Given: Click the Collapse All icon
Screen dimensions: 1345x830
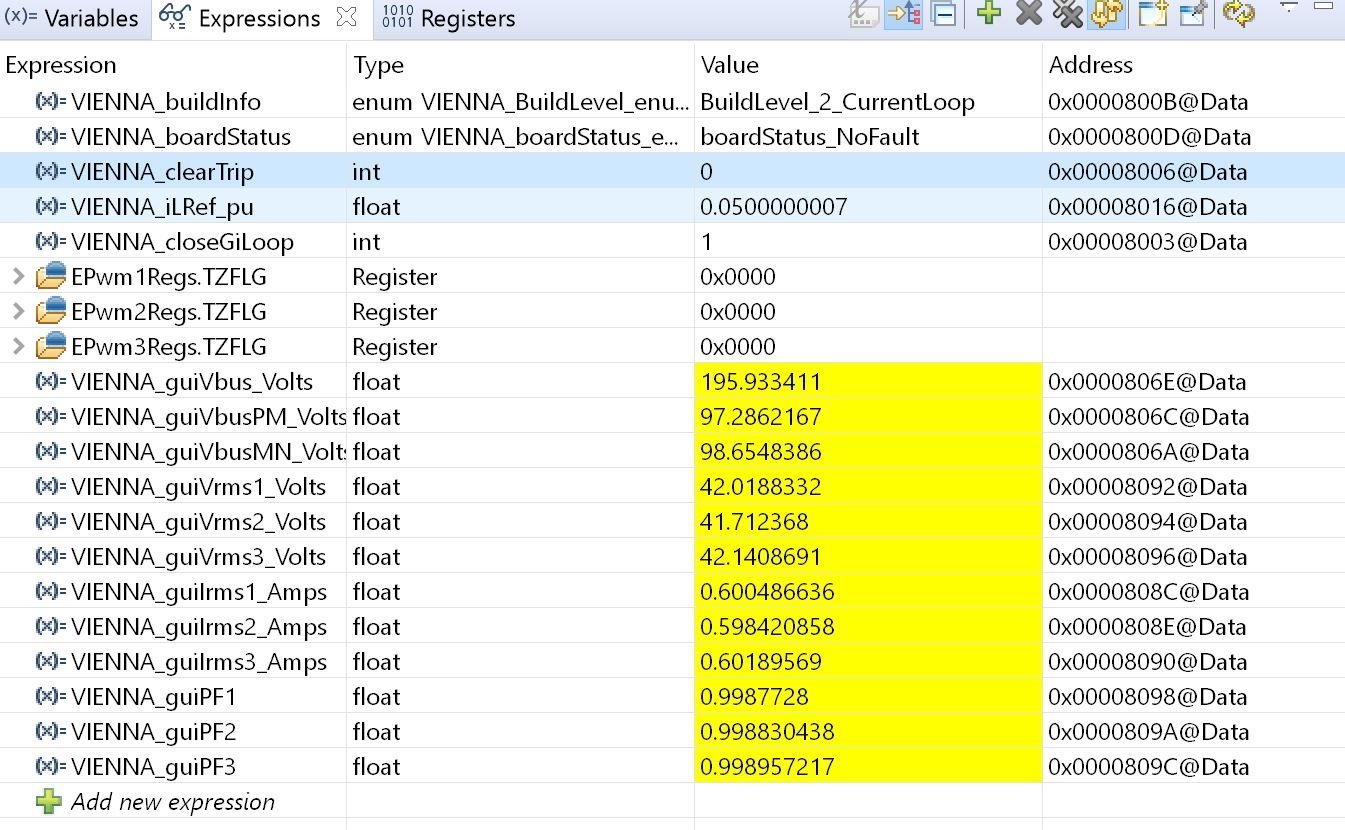Looking at the screenshot, I should pyautogui.click(x=942, y=14).
